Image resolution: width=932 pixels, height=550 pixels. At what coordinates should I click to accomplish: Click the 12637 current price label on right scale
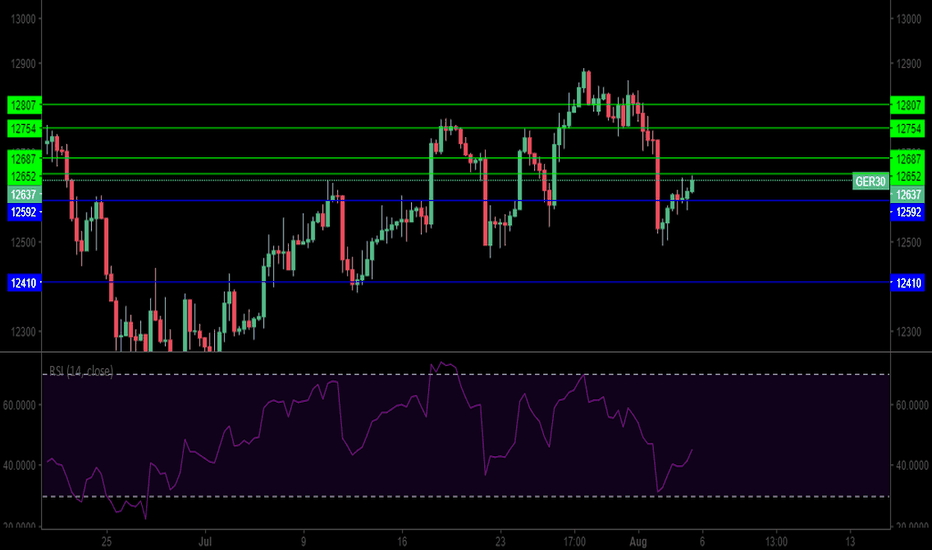[908, 194]
